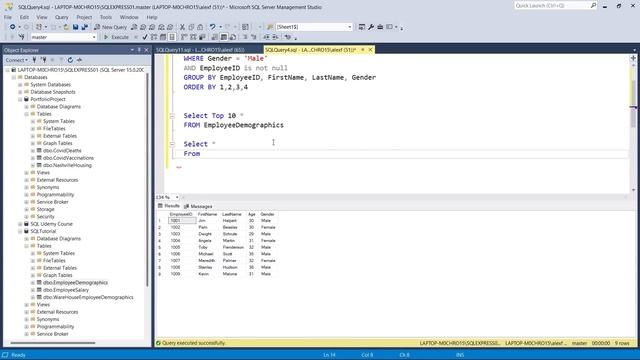Click the Cut scissors icon
This screenshot has width=640, height=360.
point(182,27)
